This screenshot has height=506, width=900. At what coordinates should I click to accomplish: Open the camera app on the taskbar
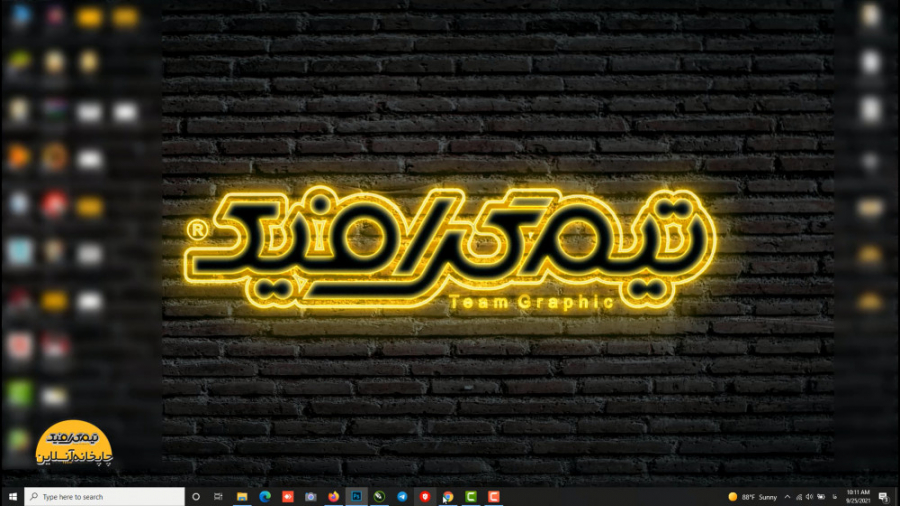(x=311, y=497)
